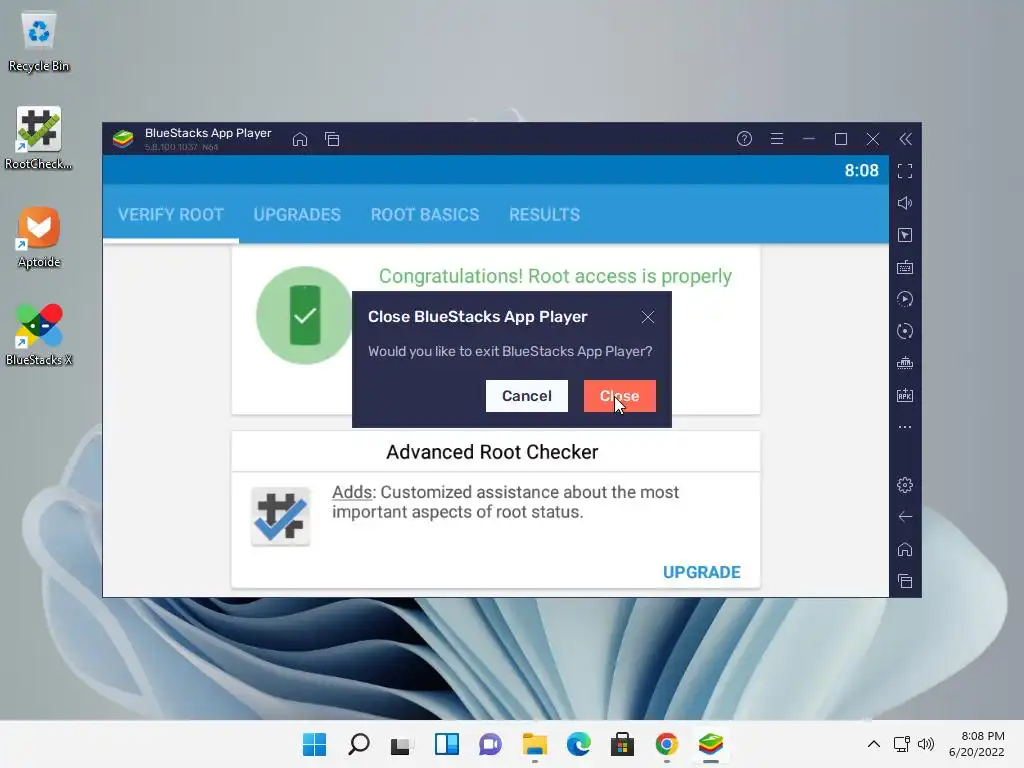
Task: Open BlueStacks settings gear in sidebar
Action: pos(904,485)
